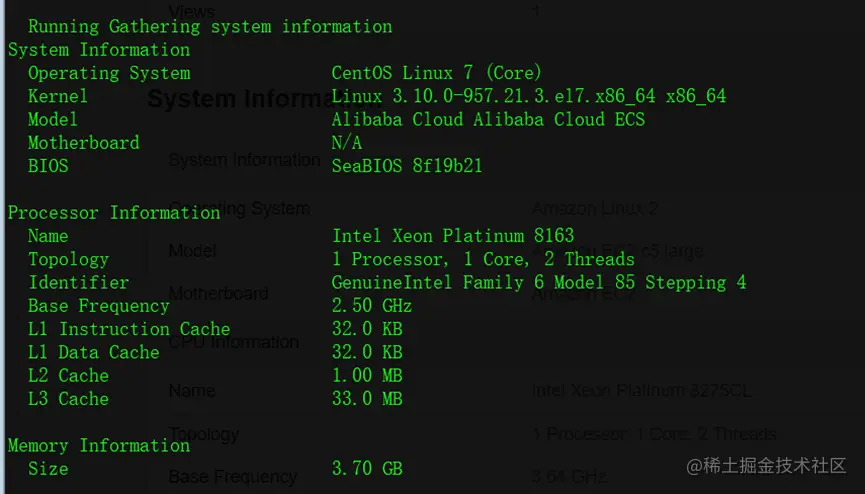Click the 'Processor Information' section header

(114, 213)
